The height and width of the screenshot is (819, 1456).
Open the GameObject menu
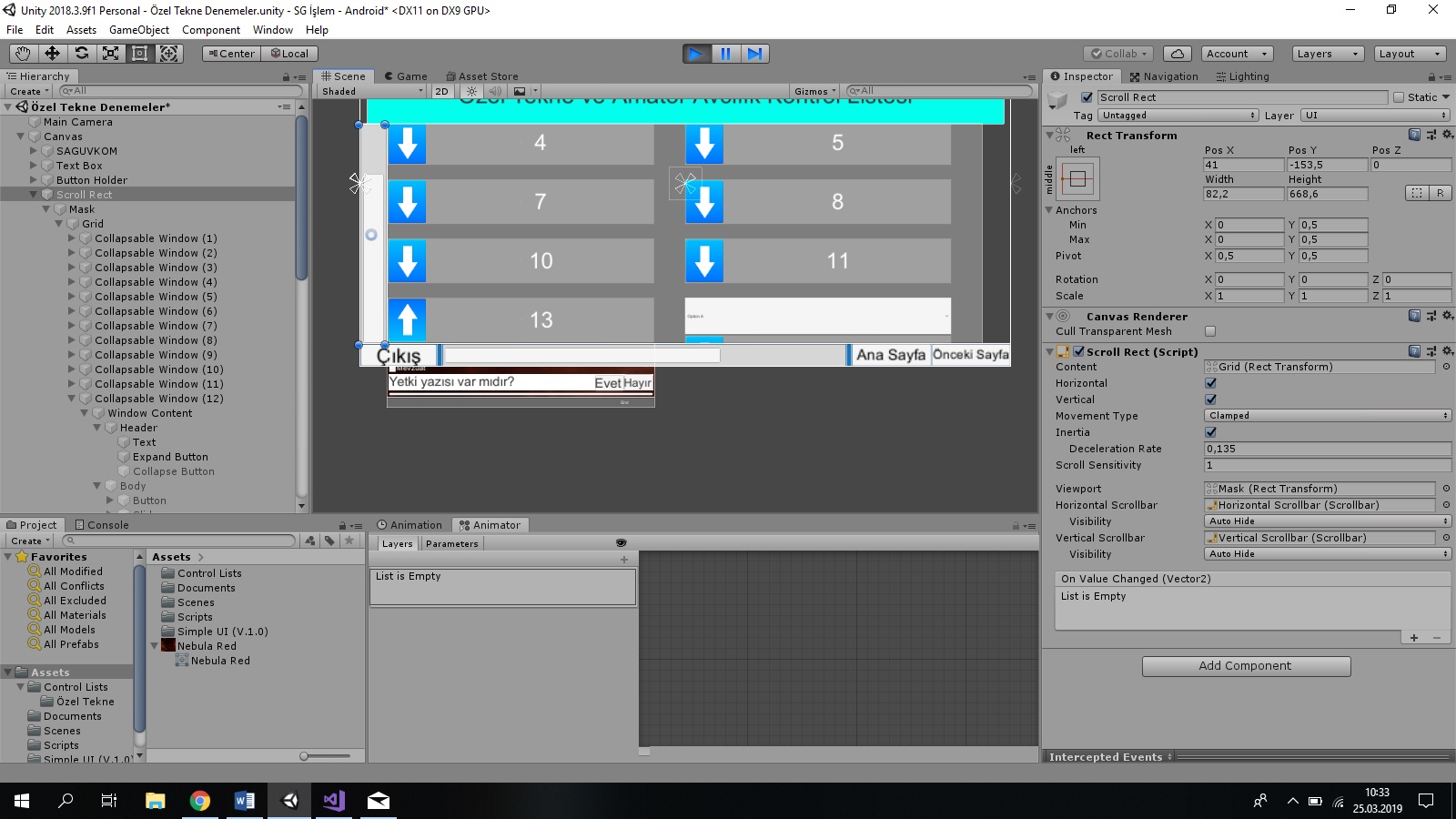(139, 30)
